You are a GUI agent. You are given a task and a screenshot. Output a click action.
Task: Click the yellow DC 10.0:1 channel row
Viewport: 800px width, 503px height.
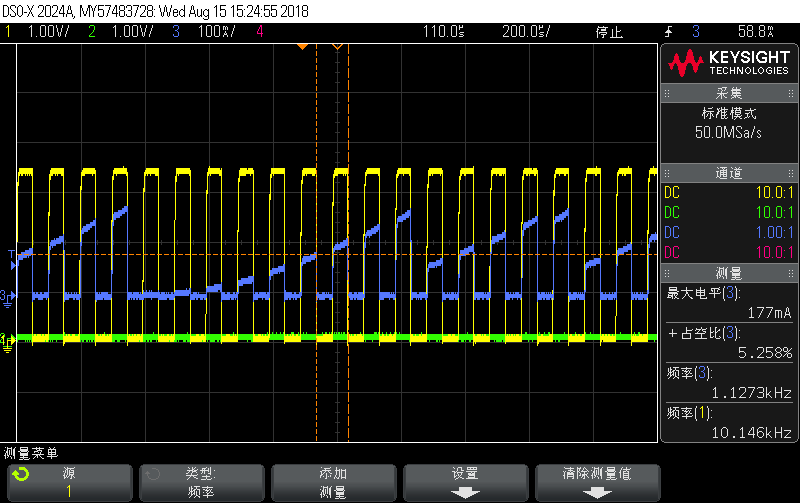[x=729, y=193]
